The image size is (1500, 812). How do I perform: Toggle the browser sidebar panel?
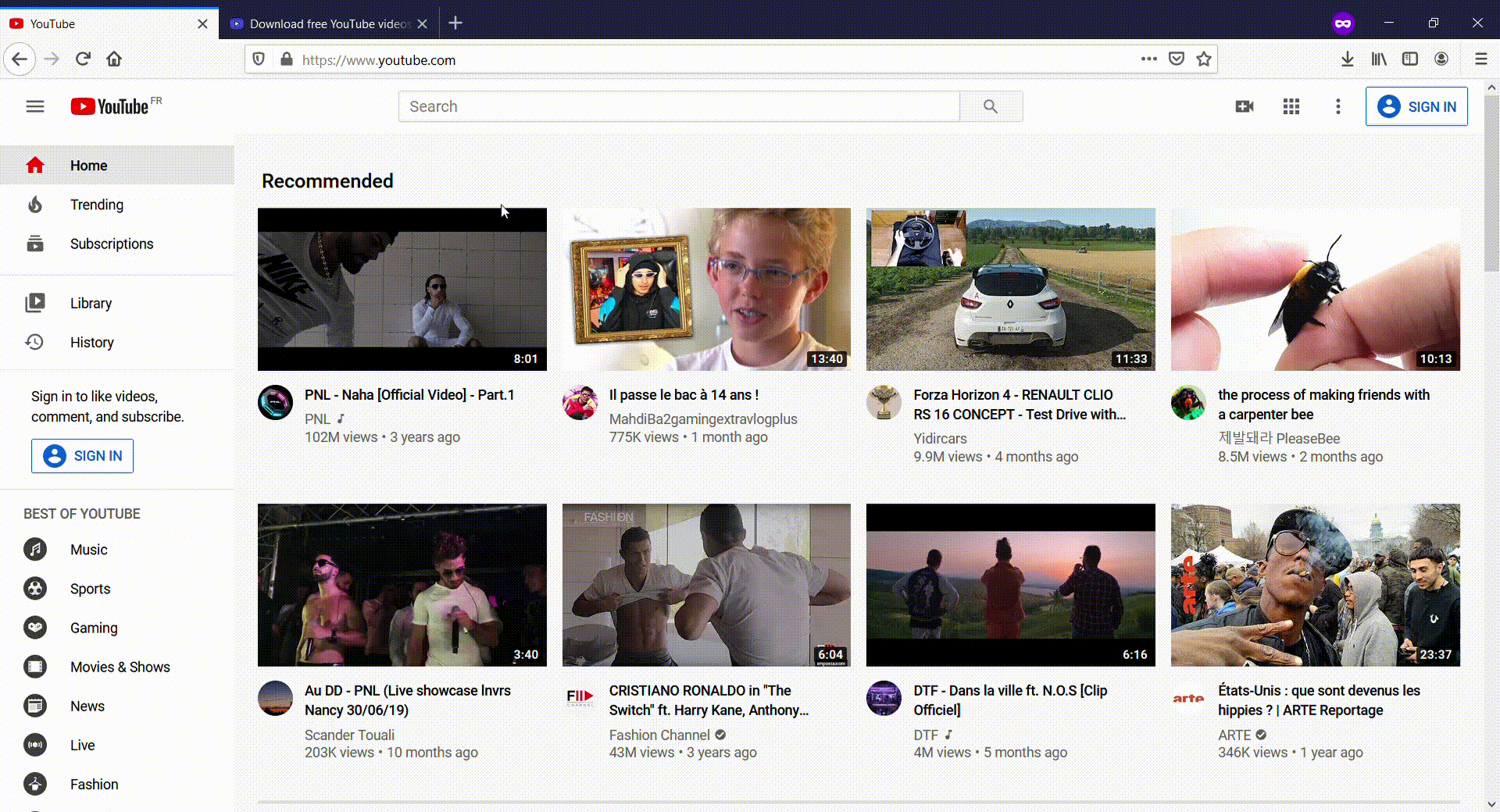(x=1409, y=59)
